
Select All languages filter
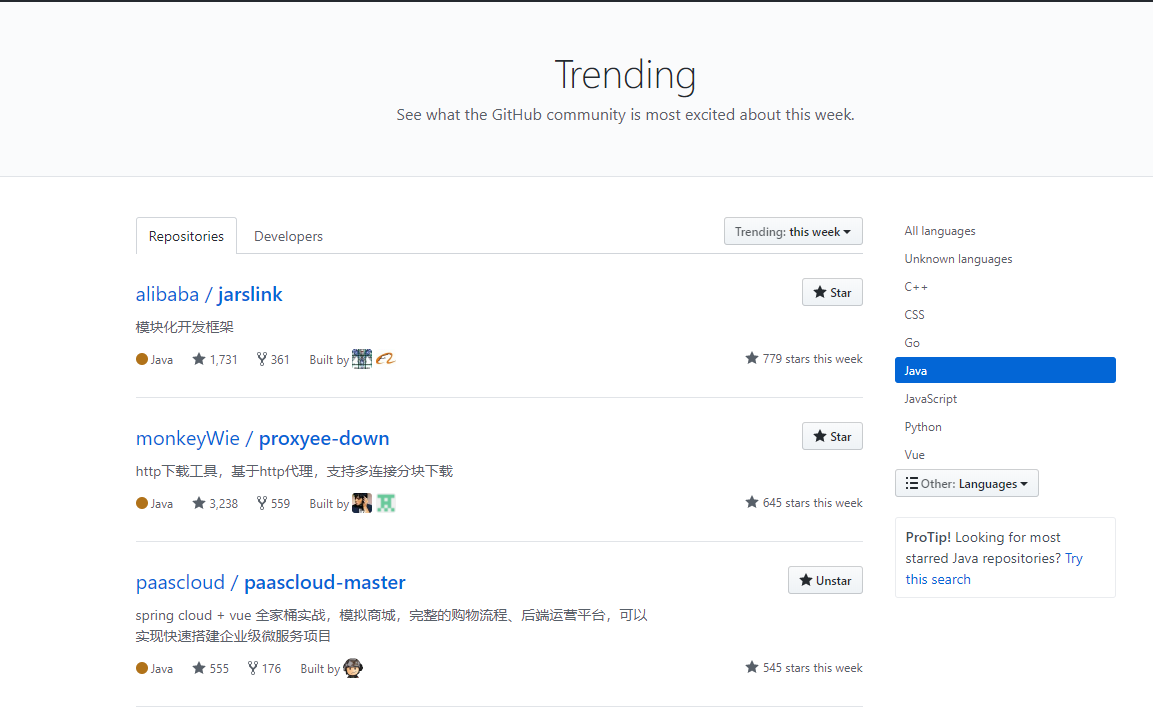(x=940, y=231)
